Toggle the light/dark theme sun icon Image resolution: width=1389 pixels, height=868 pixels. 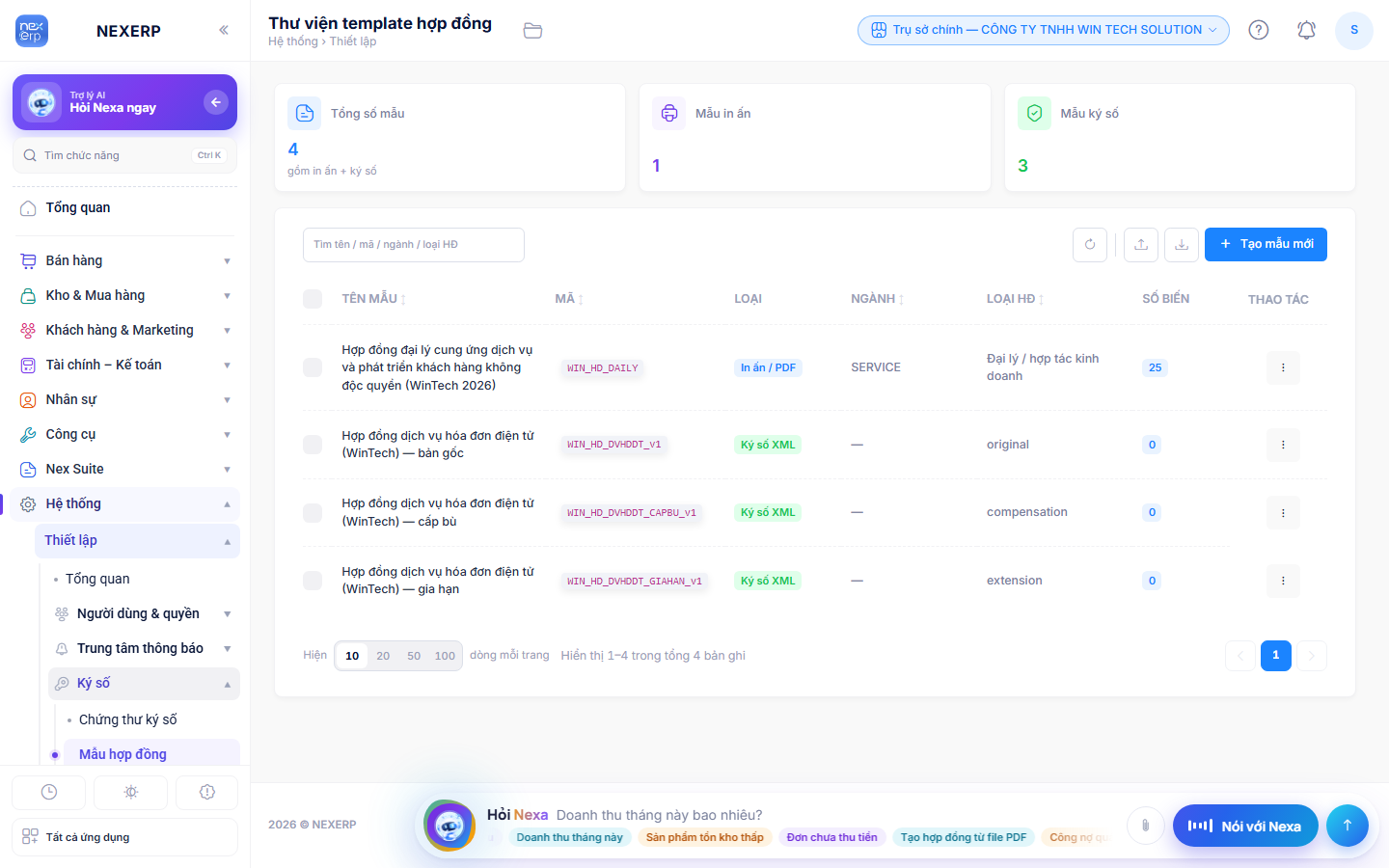pyautogui.click(x=131, y=792)
